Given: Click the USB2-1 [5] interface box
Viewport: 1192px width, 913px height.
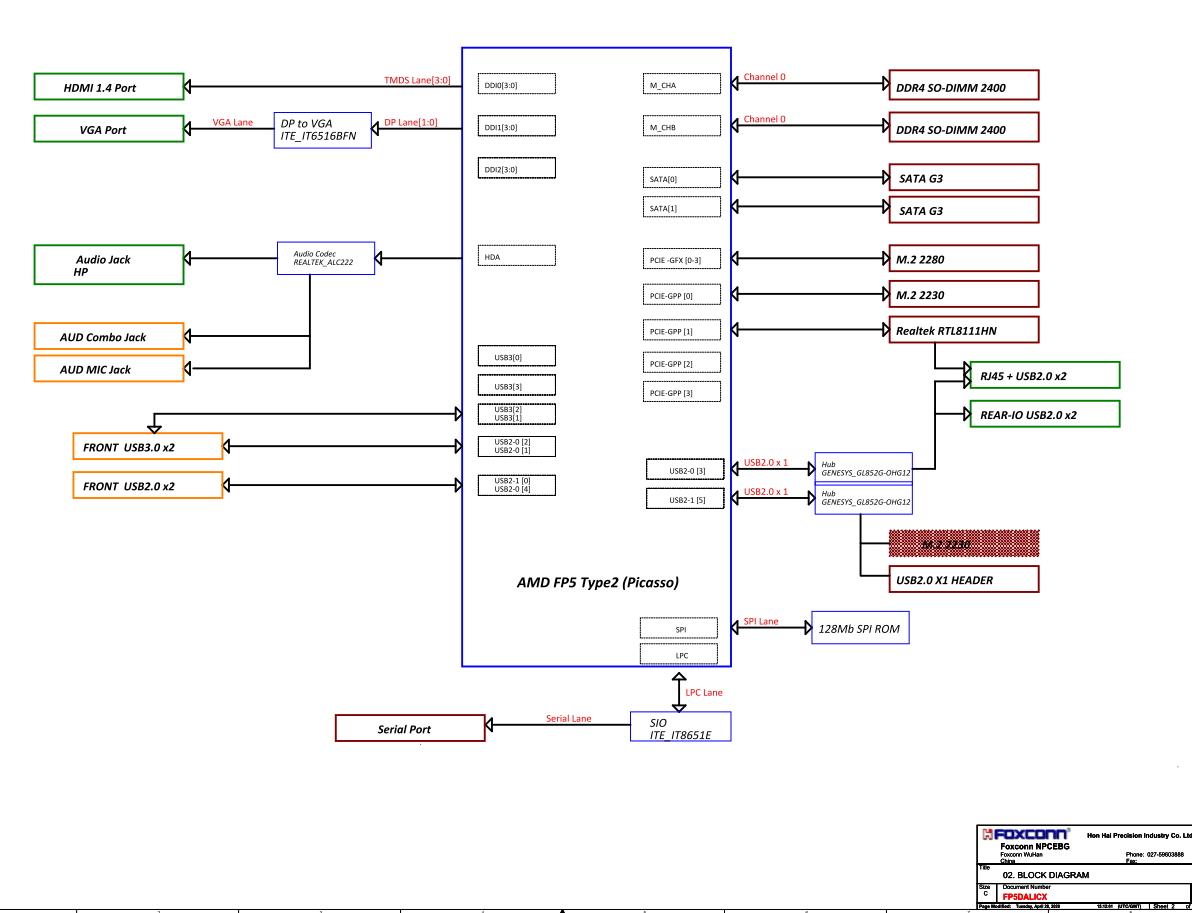Looking at the screenshot, I should [685, 499].
